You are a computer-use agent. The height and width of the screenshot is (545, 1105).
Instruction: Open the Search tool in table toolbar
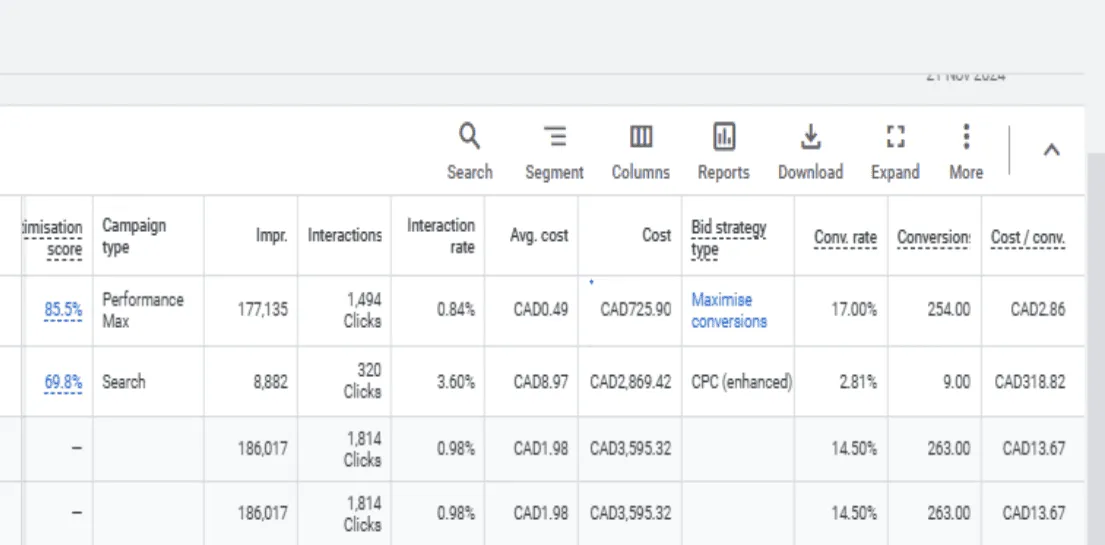(469, 152)
